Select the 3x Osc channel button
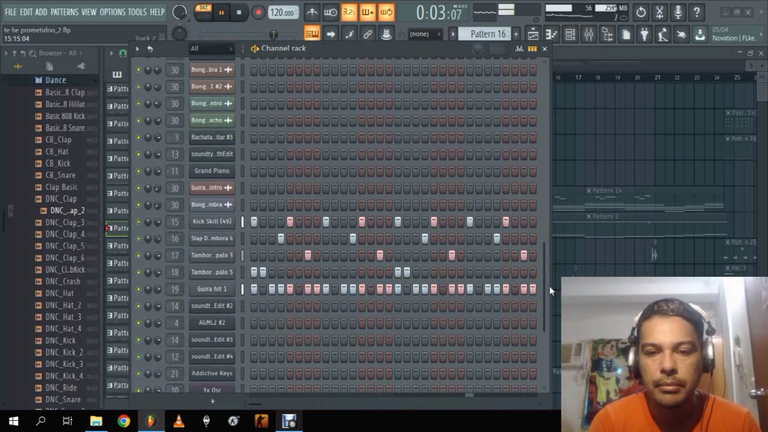The height and width of the screenshot is (432, 768). click(212, 389)
